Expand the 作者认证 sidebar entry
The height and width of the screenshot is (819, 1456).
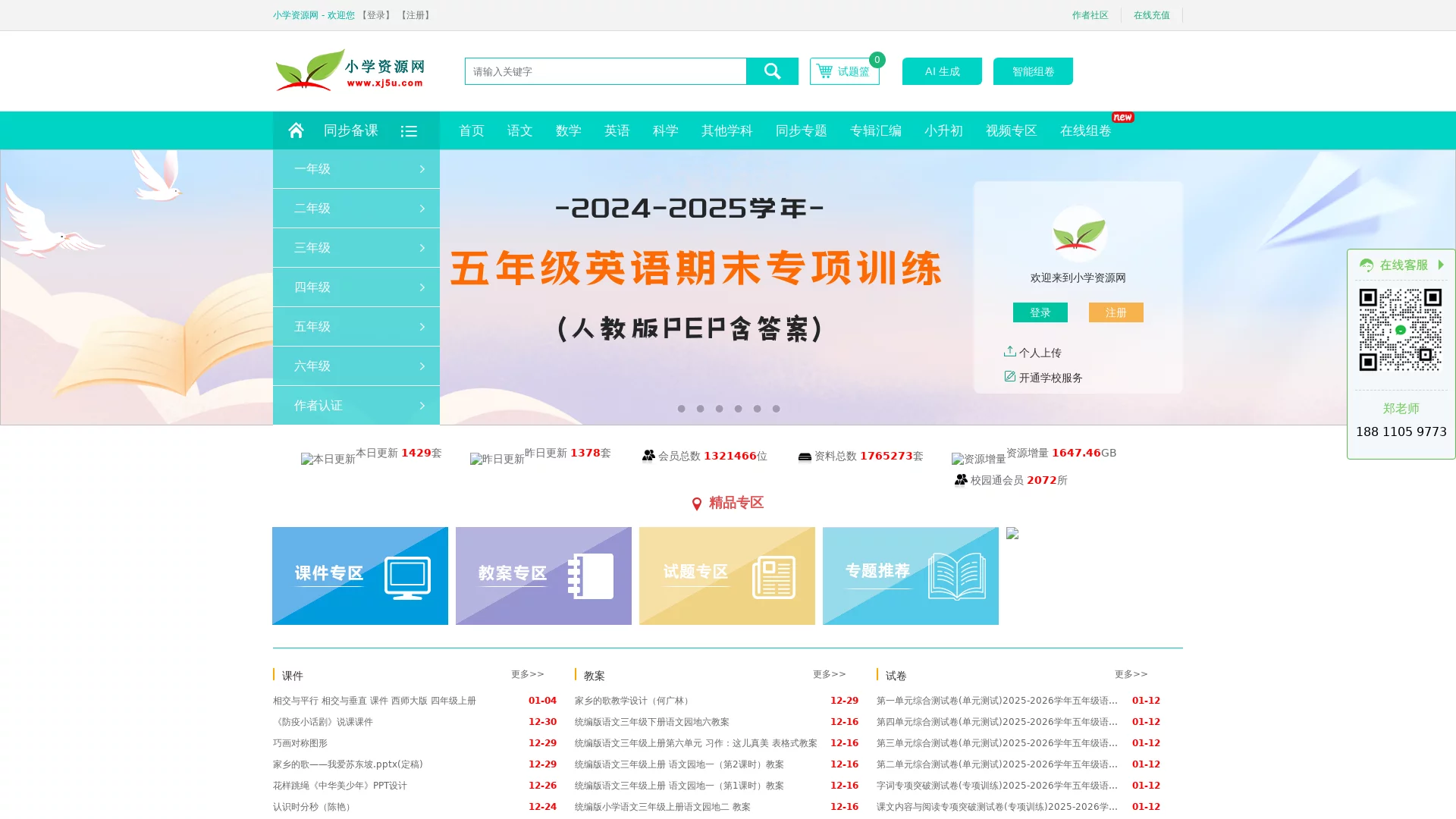tap(356, 406)
